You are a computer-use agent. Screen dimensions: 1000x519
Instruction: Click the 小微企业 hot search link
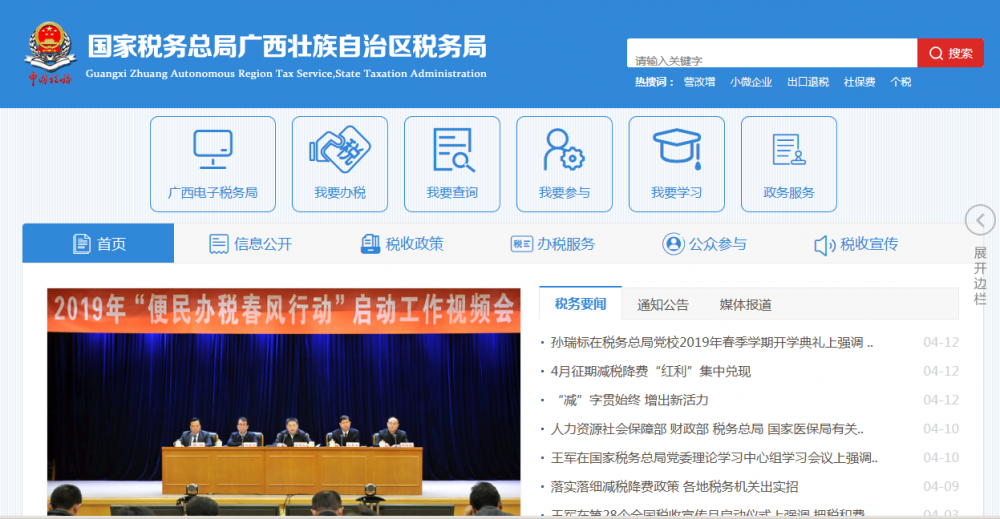(750, 82)
